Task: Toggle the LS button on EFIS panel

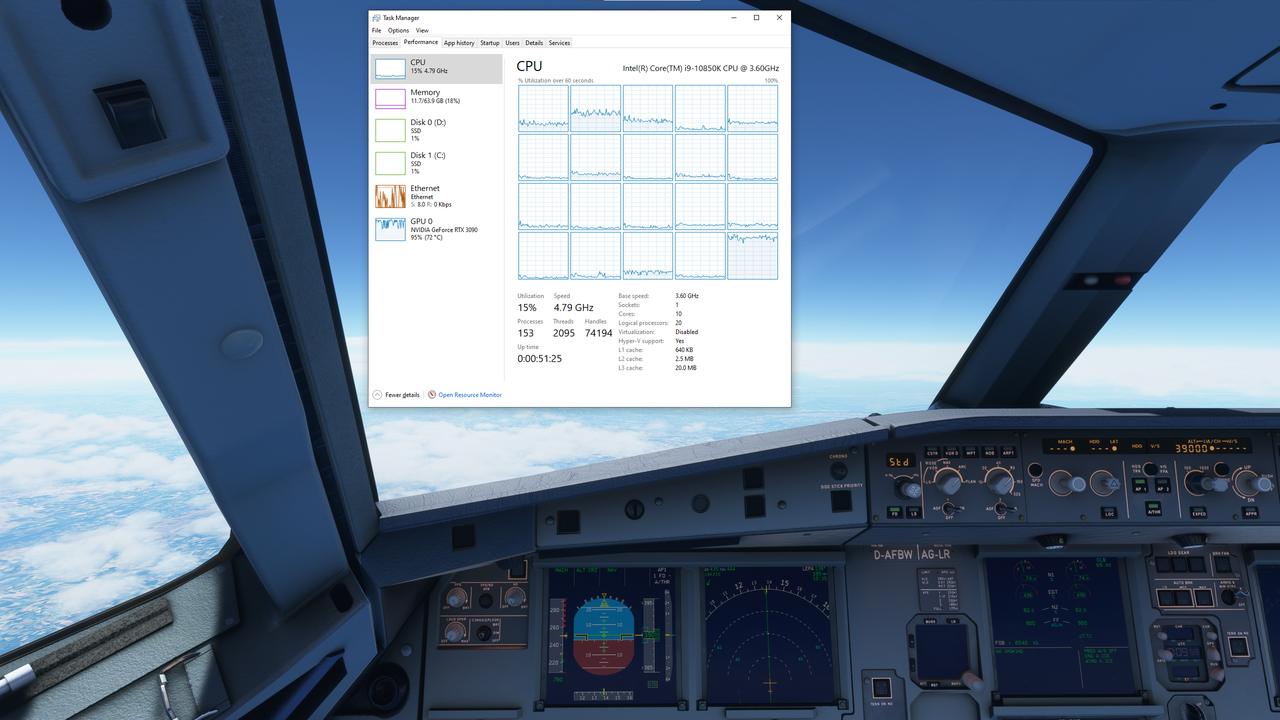Action: tap(914, 512)
